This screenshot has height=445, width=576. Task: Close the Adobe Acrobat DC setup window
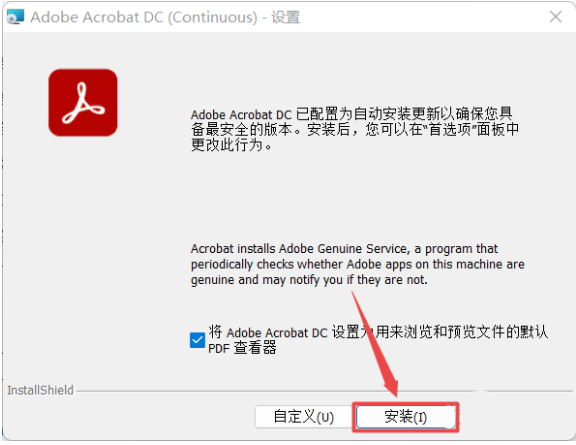555,17
